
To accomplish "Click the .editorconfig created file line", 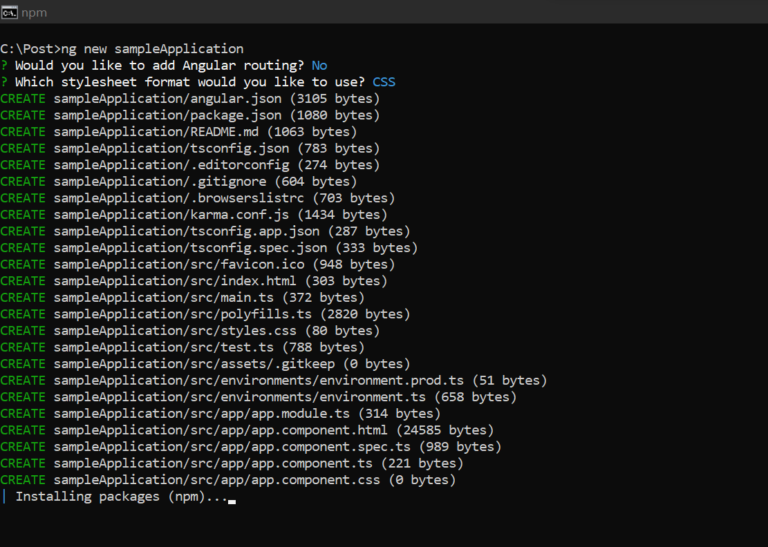I will tap(190, 165).
